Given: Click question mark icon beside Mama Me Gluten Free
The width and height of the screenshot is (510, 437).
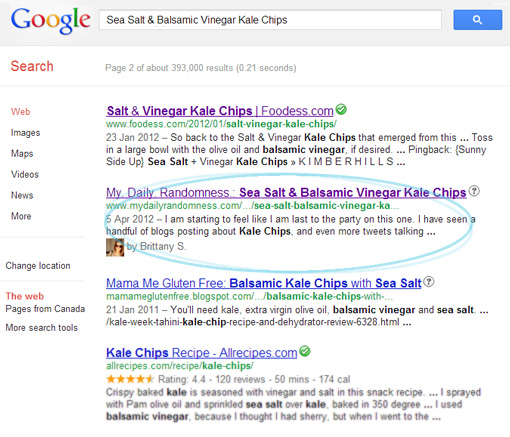Looking at the screenshot, I should pyautogui.click(x=429, y=282).
